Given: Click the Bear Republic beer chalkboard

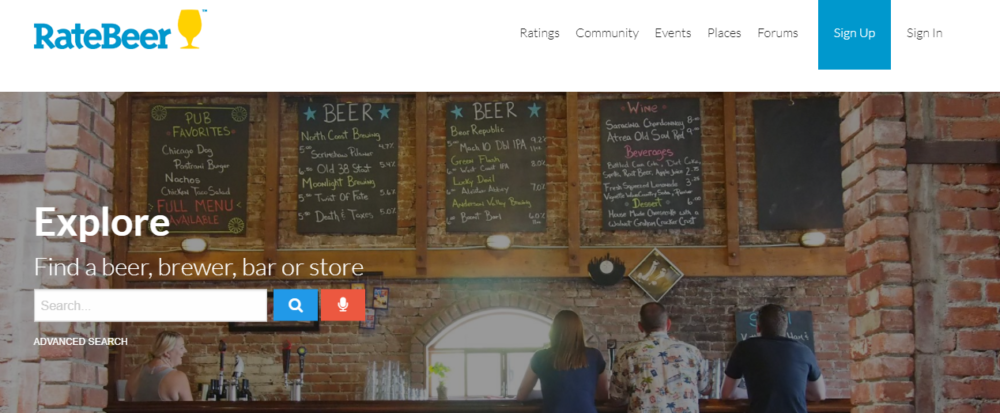Looking at the screenshot, I should (496, 166).
